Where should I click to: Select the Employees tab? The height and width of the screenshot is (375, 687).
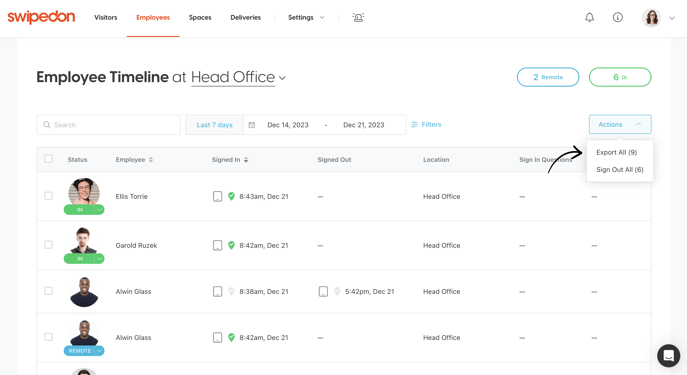pyautogui.click(x=153, y=18)
